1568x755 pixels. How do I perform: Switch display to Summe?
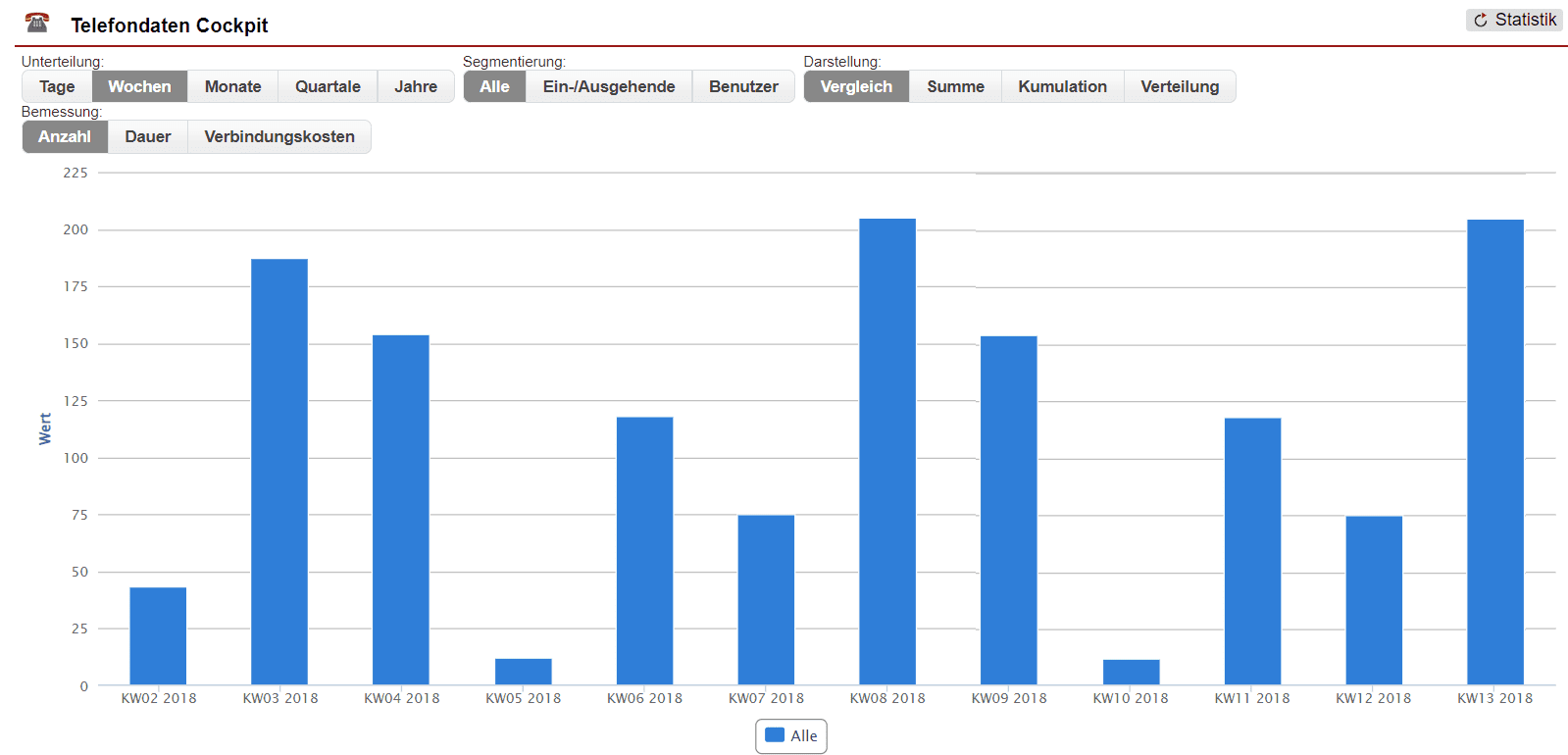pyautogui.click(x=955, y=86)
